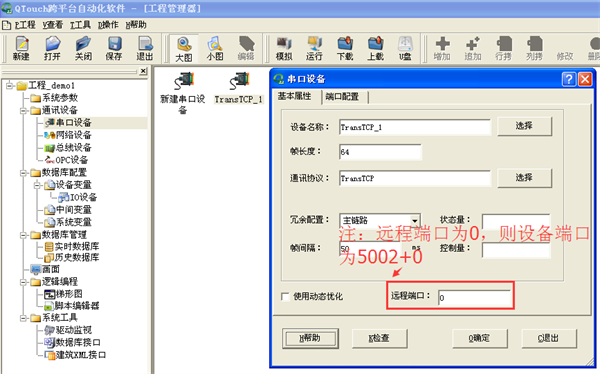Click the 帮助 button in dialog

[x=310, y=338]
